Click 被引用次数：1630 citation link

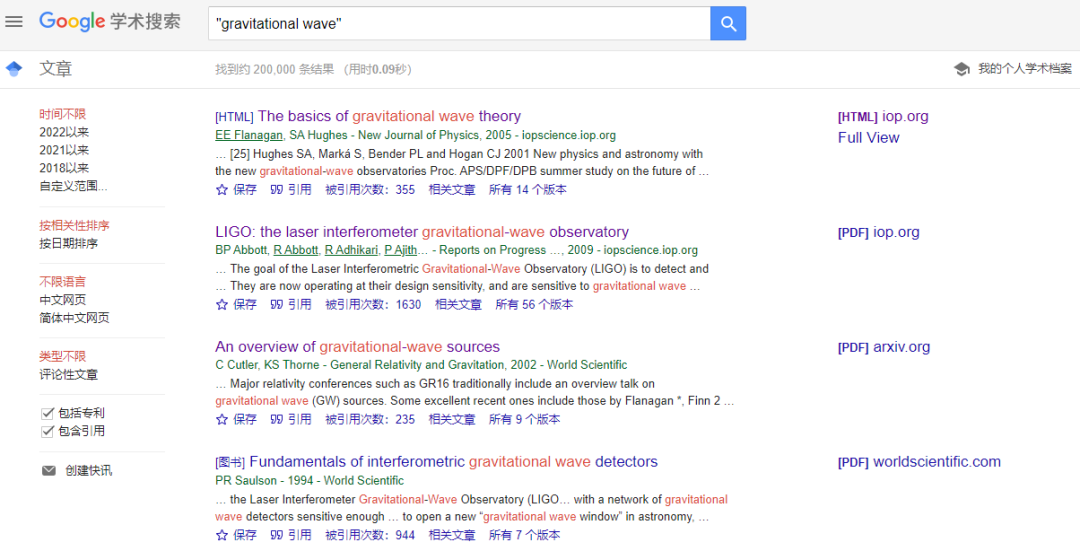point(373,304)
